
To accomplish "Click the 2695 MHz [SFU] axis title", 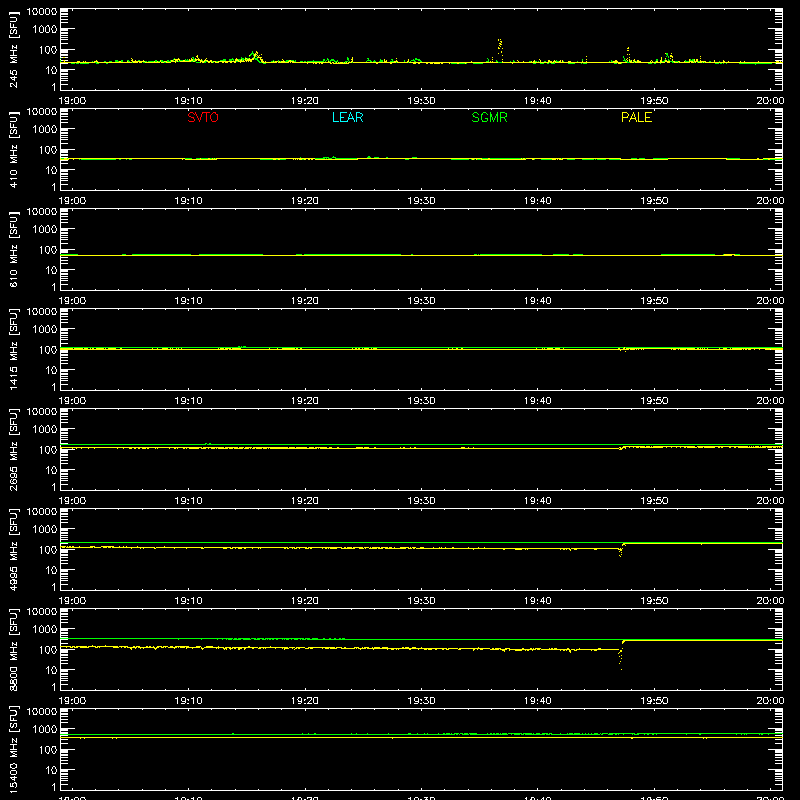I will point(14,449).
